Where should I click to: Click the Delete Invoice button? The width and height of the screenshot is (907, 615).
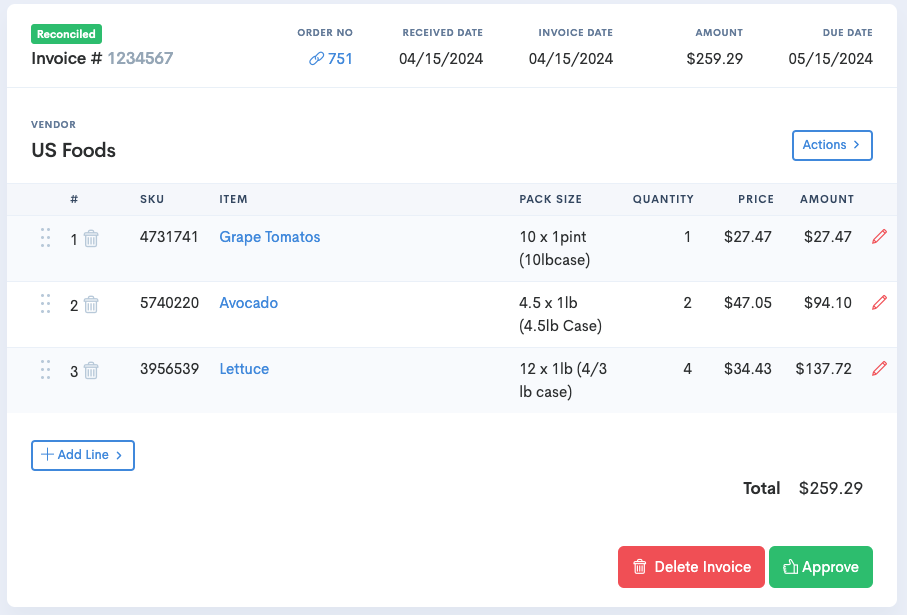coord(691,567)
